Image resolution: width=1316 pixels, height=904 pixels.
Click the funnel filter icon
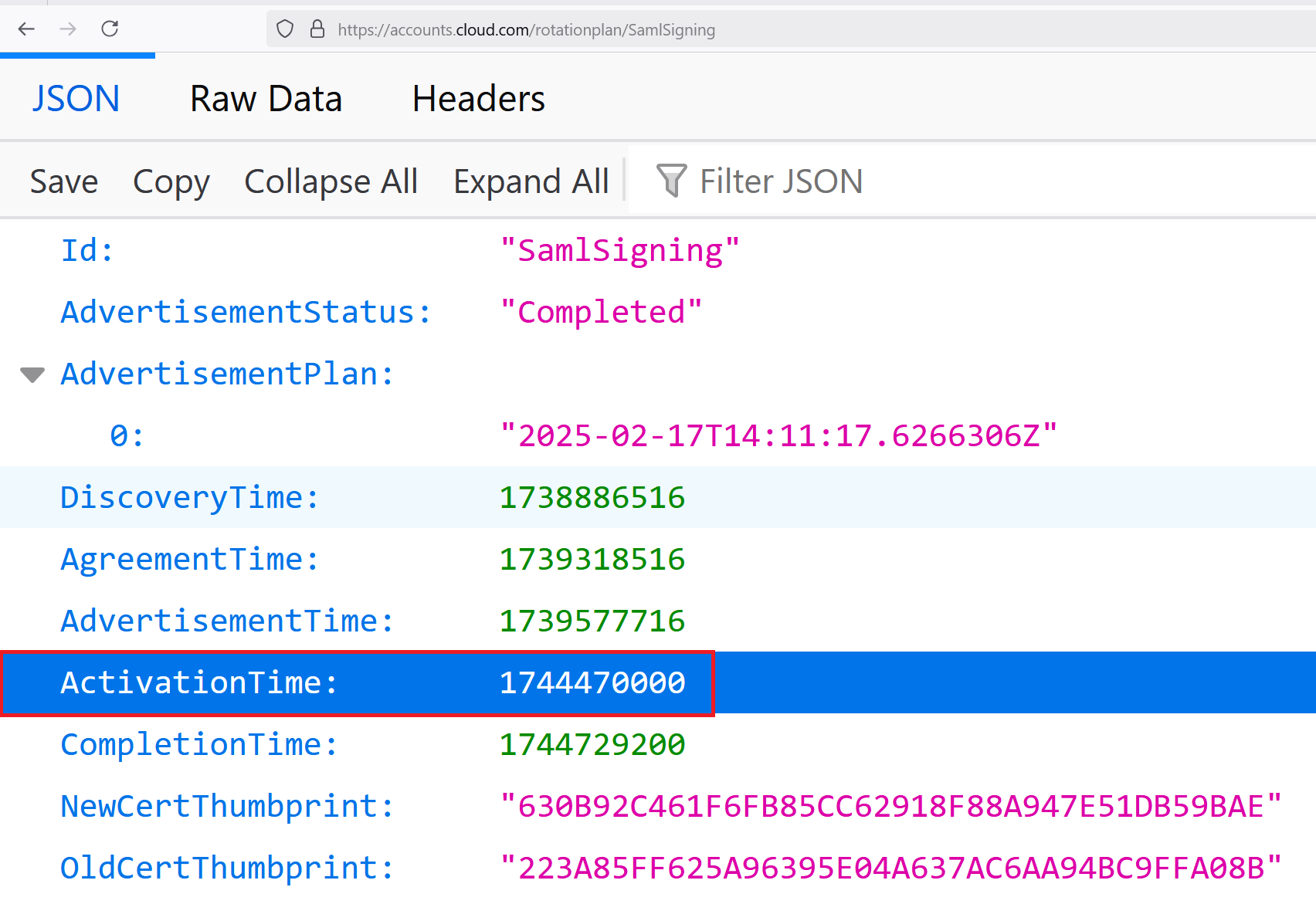pos(670,181)
